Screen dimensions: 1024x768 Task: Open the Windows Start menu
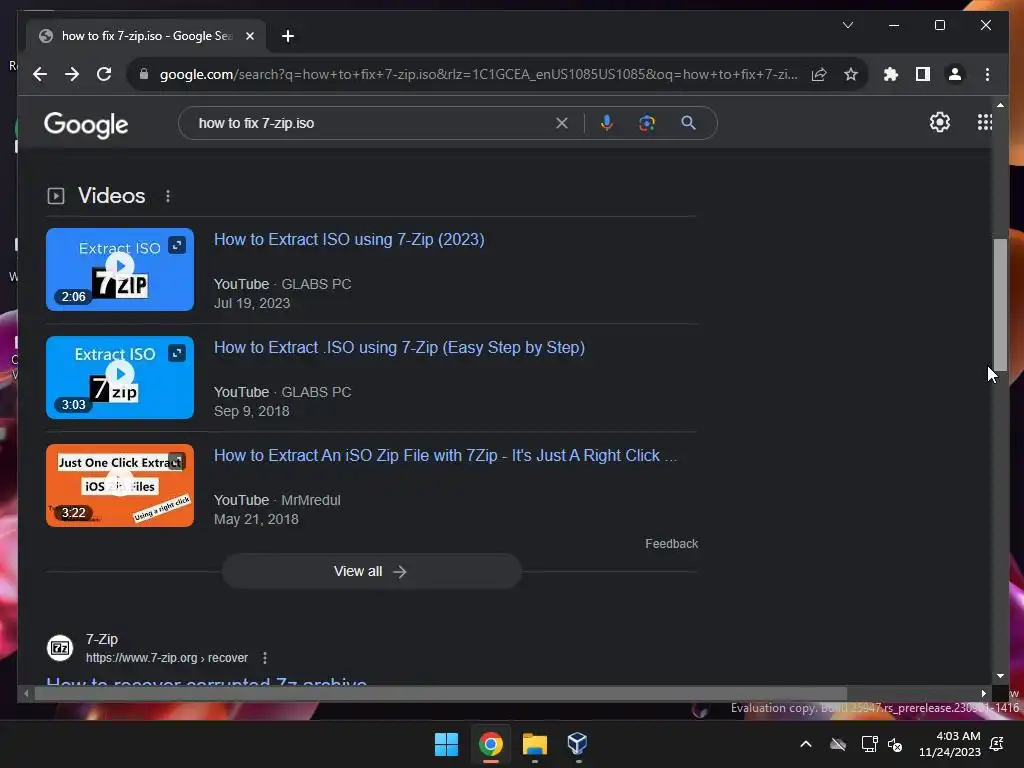[447, 744]
